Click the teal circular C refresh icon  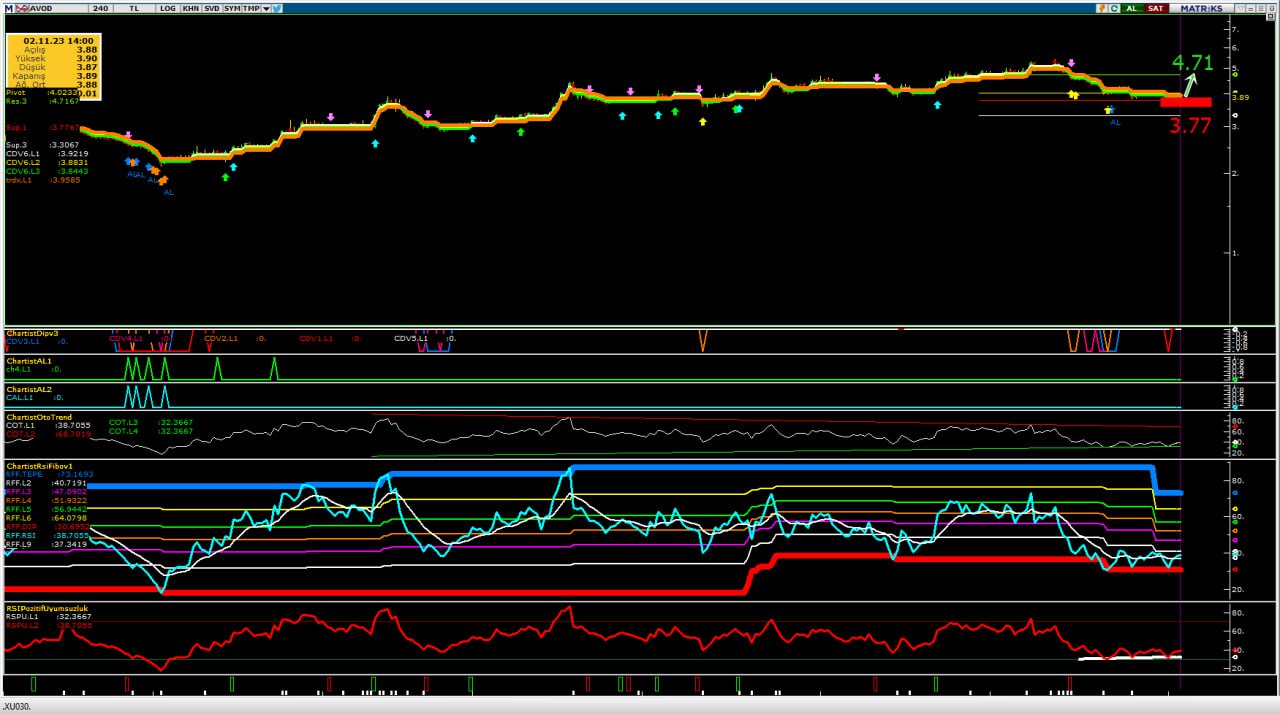point(1115,8)
